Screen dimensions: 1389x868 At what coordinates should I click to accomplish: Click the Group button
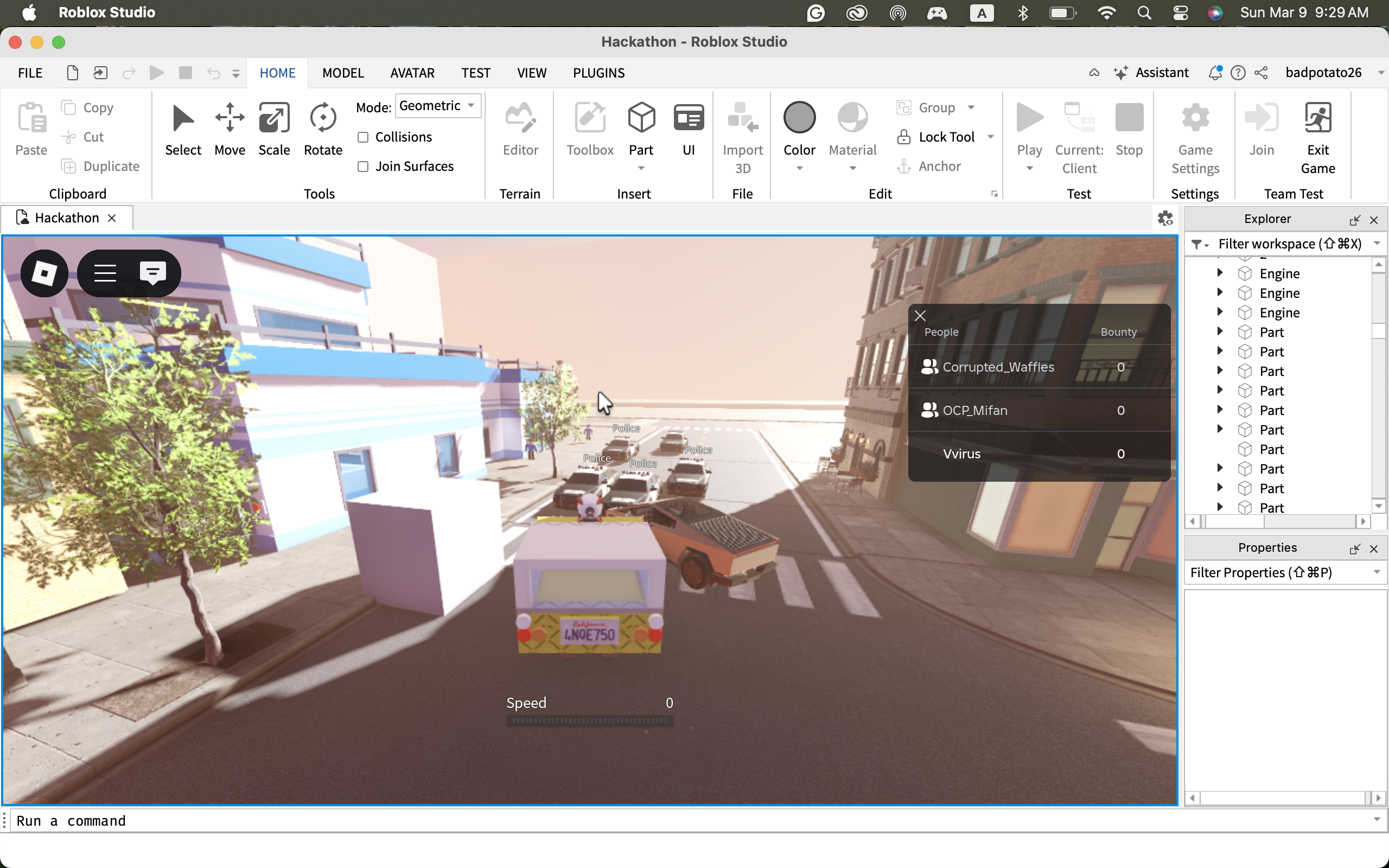(925, 108)
